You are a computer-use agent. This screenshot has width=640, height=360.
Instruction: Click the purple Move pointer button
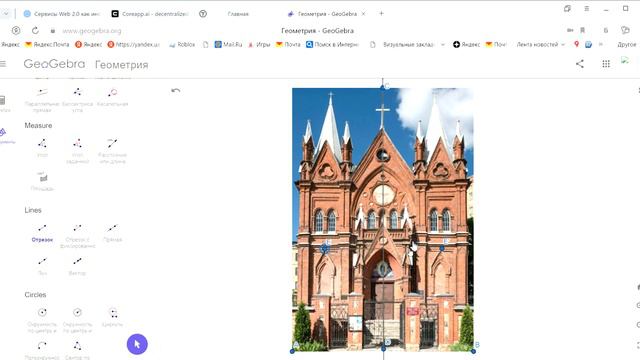coord(137,344)
